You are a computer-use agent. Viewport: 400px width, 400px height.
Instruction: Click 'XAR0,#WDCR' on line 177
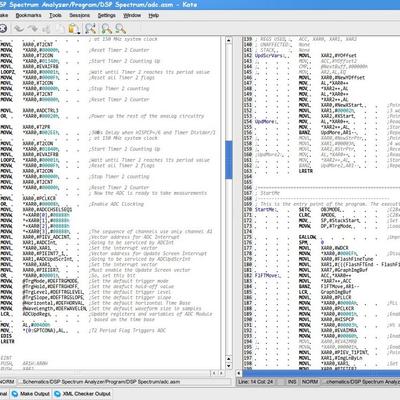[x=335, y=248]
